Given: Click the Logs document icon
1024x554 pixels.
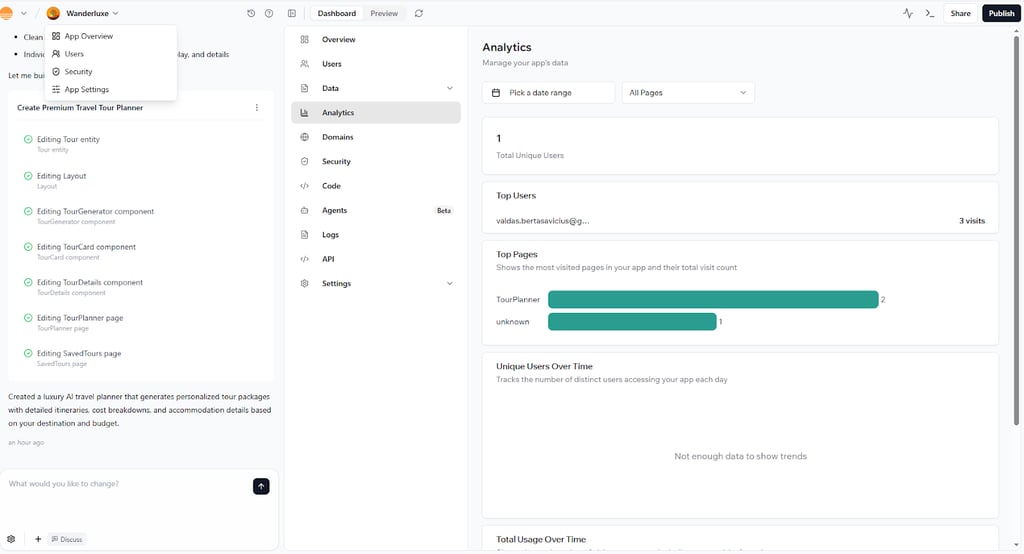Looking at the screenshot, I should [304, 235].
